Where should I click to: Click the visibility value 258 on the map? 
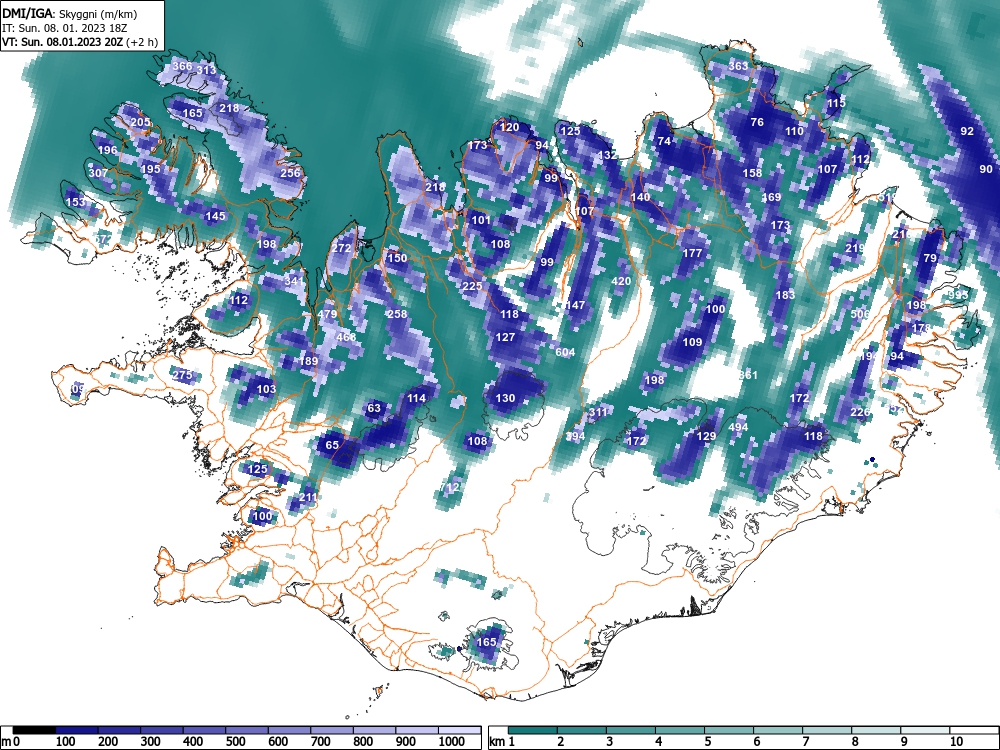[x=397, y=314]
